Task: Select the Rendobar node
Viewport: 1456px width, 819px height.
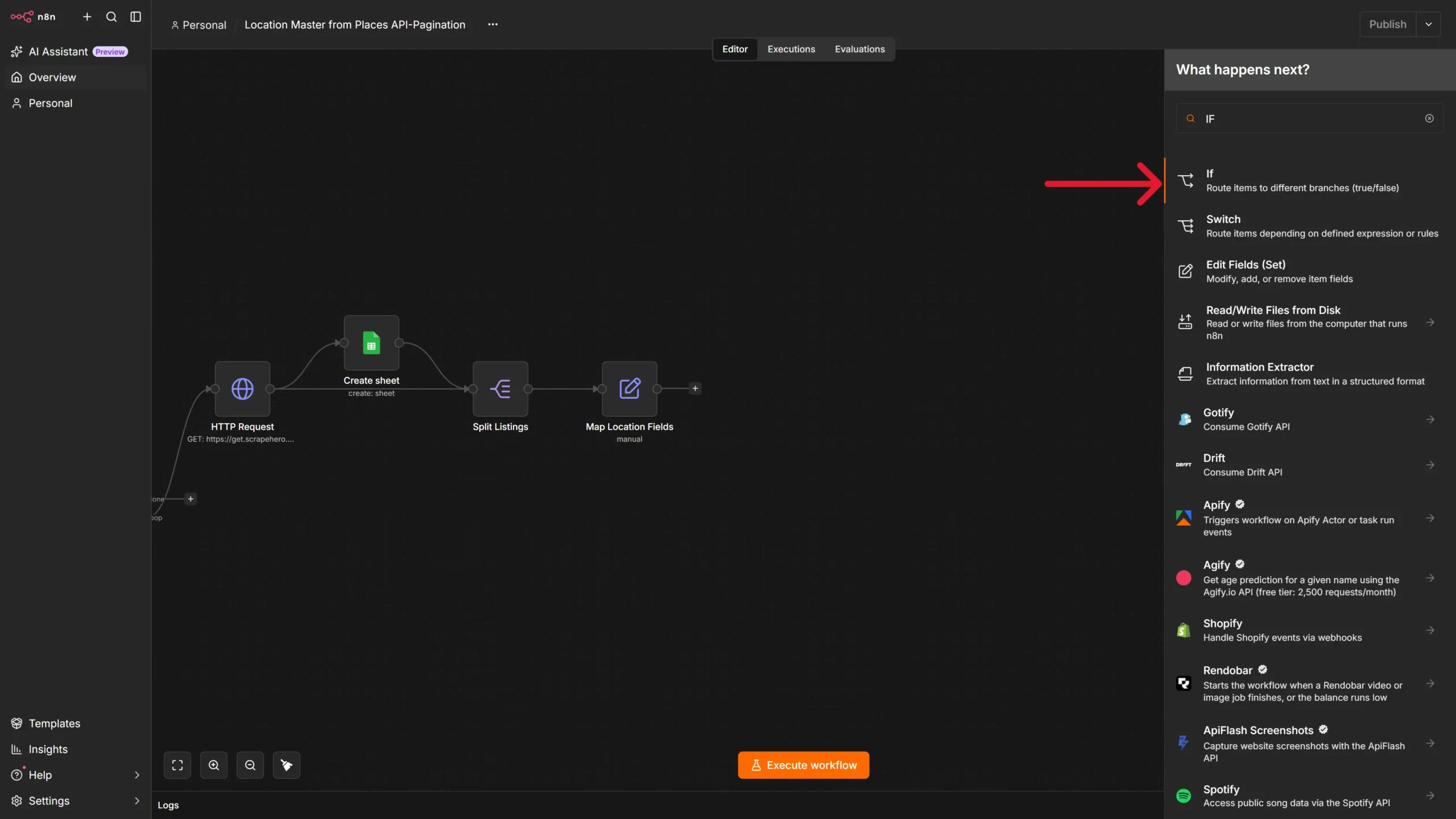Action: 1309,684
